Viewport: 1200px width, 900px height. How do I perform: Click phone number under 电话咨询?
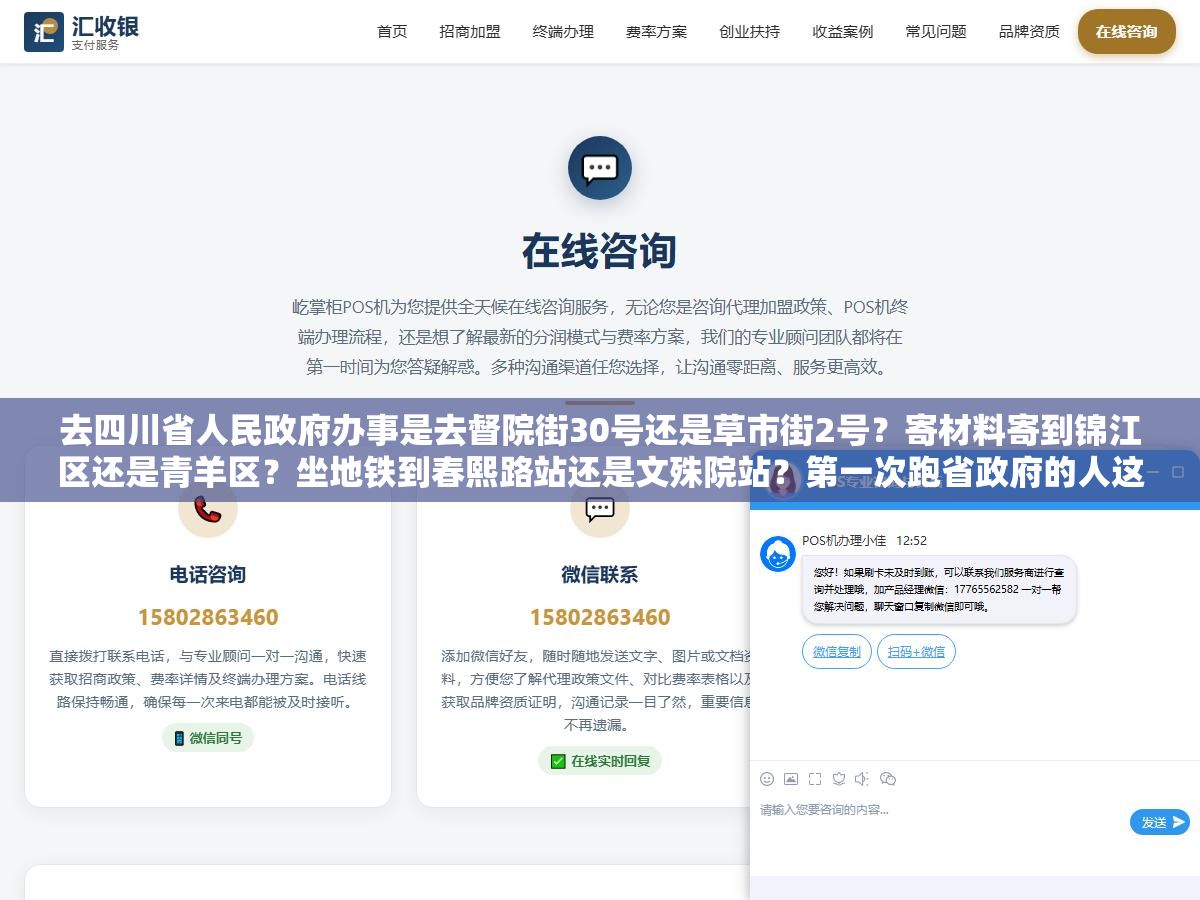pyautogui.click(x=208, y=617)
